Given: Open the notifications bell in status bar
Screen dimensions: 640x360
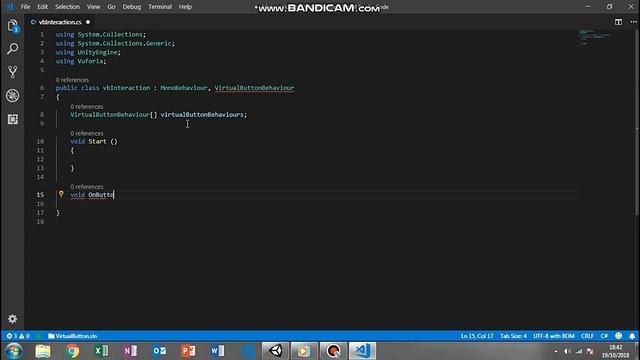Looking at the screenshot, I should point(632,336).
